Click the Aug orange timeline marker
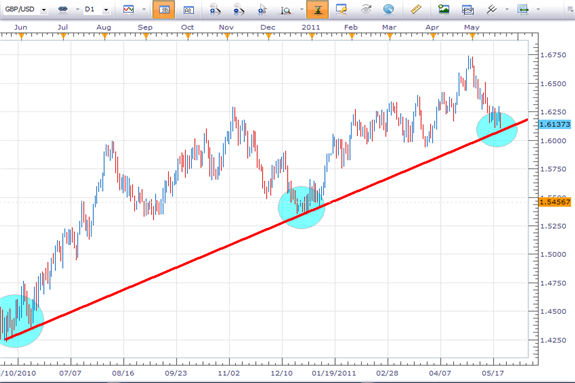 105,36
